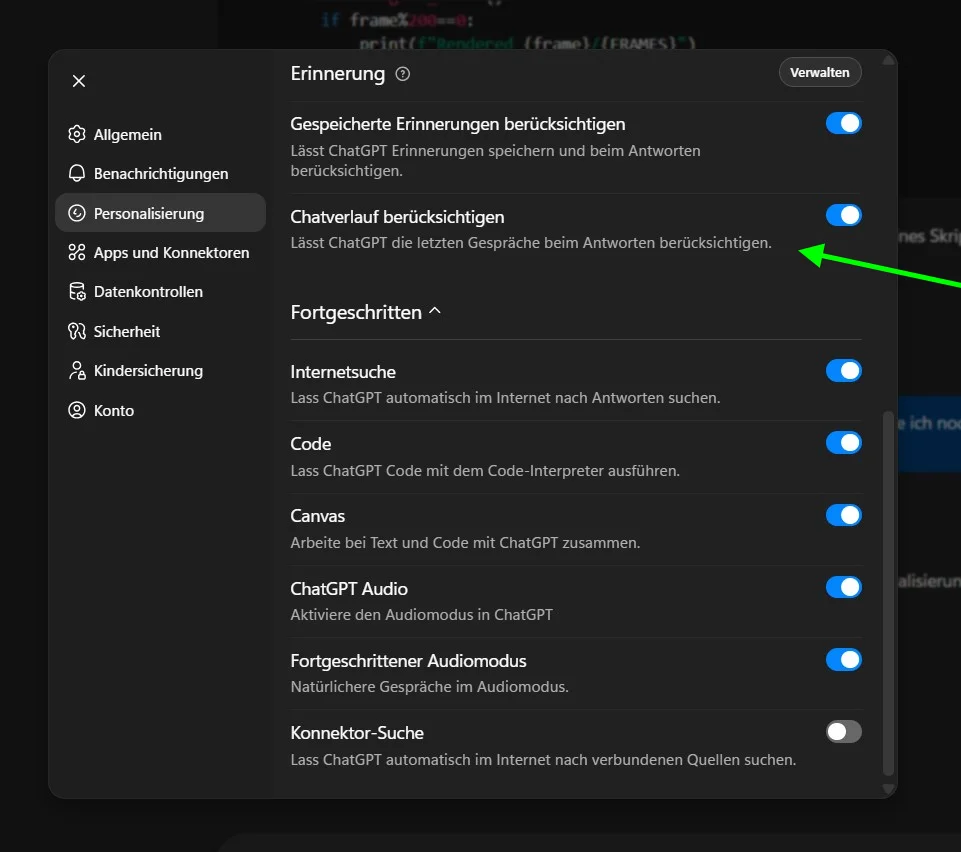The width and height of the screenshot is (961, 852).
Task: Click the Konto profile icon
Action: pyautogui.click(x=77, y=411)
